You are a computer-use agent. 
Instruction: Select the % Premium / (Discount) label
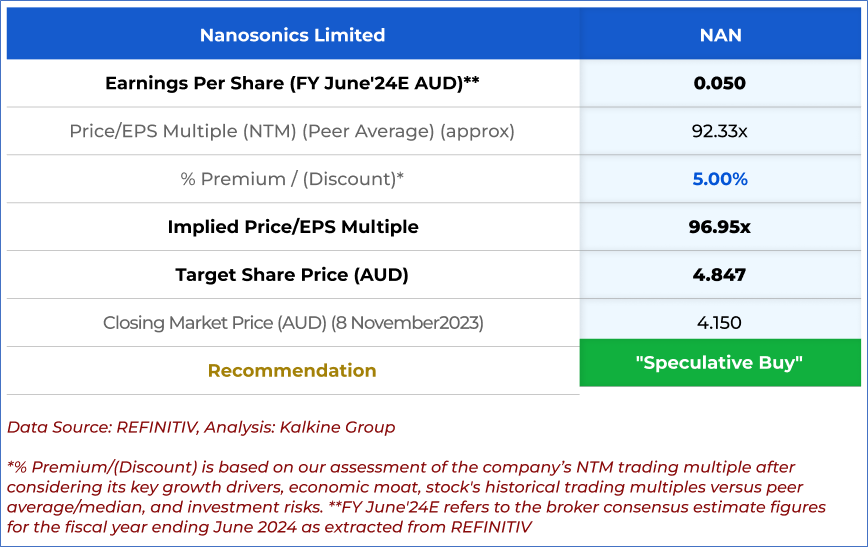(292, 179)
